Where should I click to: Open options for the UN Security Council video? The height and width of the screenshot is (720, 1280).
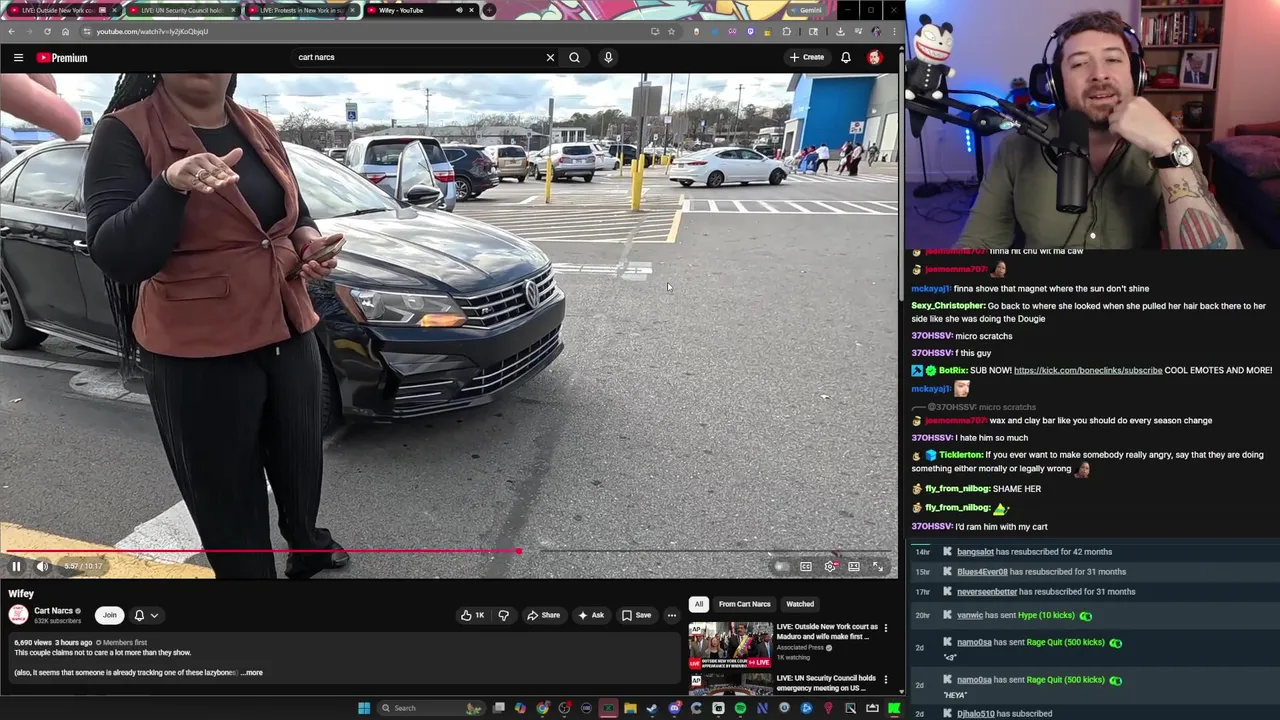pyautogui.click(x=885, y=680)
